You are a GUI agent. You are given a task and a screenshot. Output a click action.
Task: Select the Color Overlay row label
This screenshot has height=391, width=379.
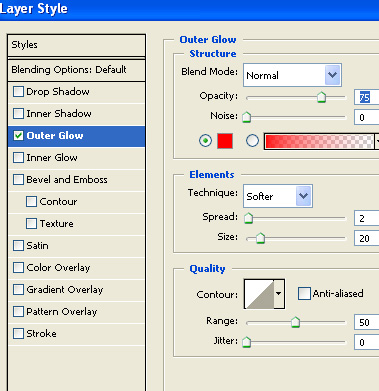pos(58,268)
